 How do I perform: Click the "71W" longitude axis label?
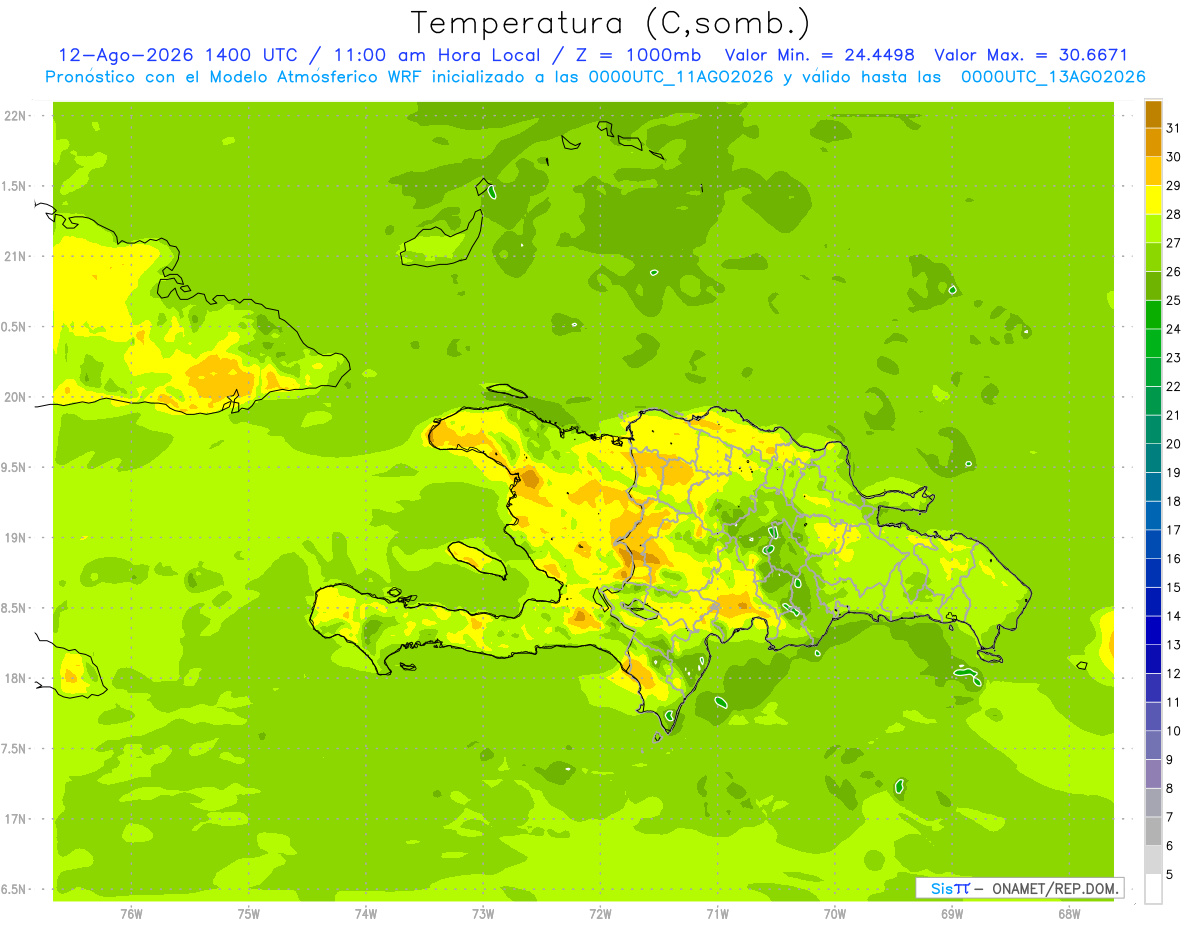pos(717,913)
